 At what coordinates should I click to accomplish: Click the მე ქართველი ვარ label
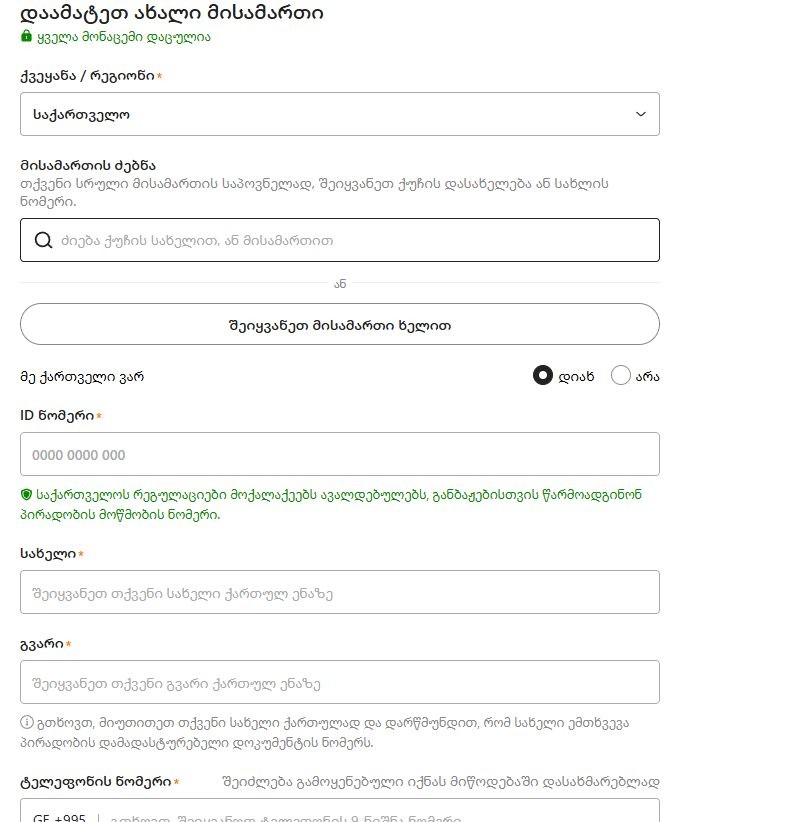point(82,377)
